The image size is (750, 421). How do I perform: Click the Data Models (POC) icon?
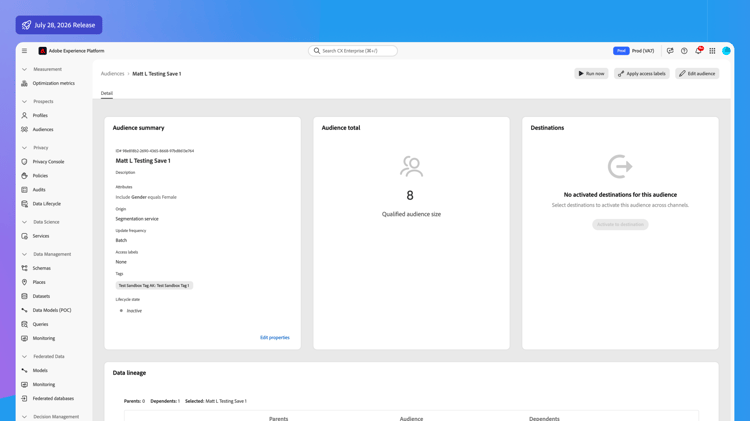24,310
